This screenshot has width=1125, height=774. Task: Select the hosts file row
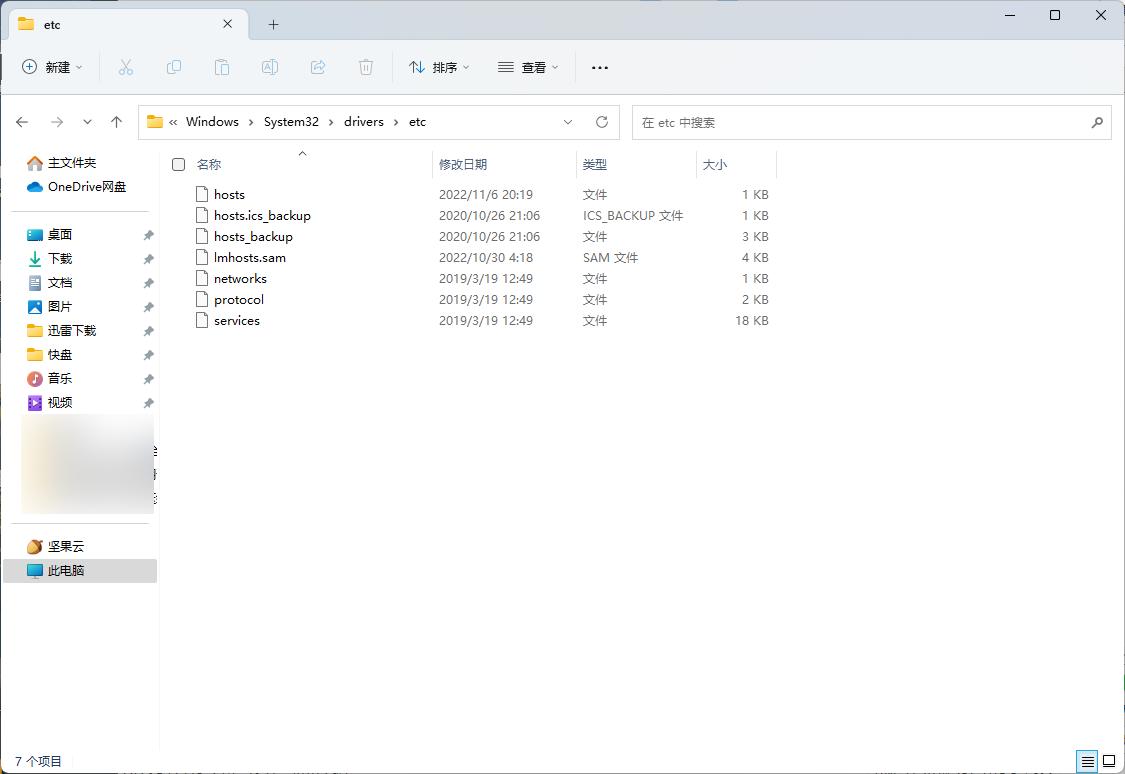(x=231, y=194)
